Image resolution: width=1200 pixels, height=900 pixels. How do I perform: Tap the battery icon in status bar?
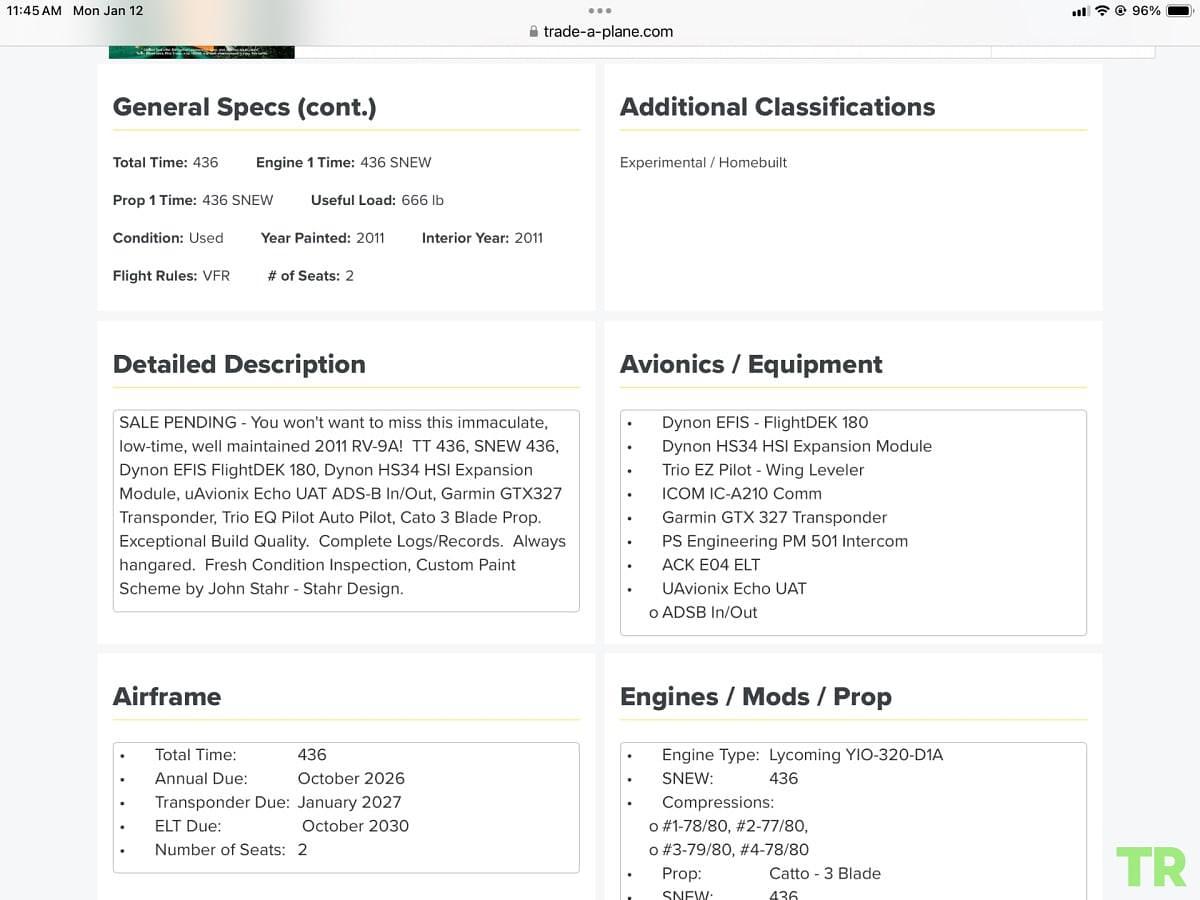click(x=1178, y=11)
